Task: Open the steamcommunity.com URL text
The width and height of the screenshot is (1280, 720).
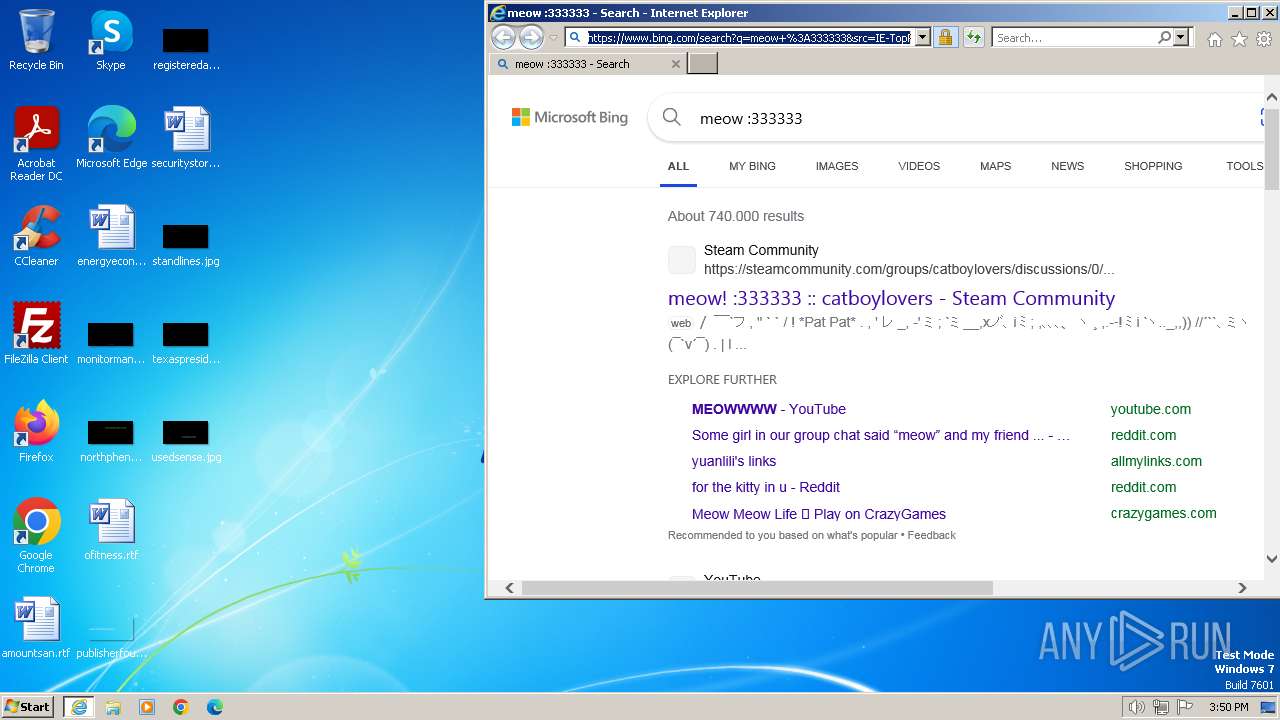Action: (909, 269)
